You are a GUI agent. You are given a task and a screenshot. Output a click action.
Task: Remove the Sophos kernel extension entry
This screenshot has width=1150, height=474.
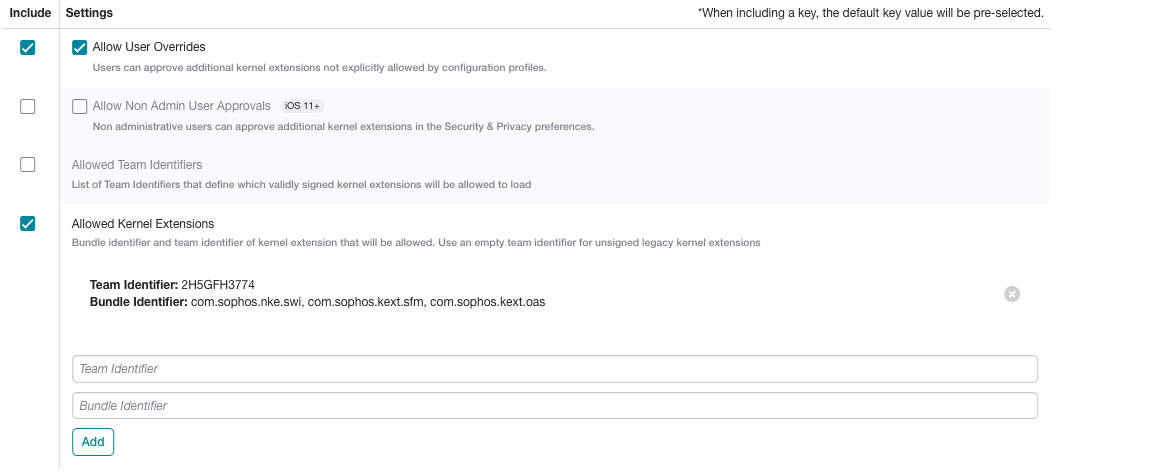point(1011,293)
